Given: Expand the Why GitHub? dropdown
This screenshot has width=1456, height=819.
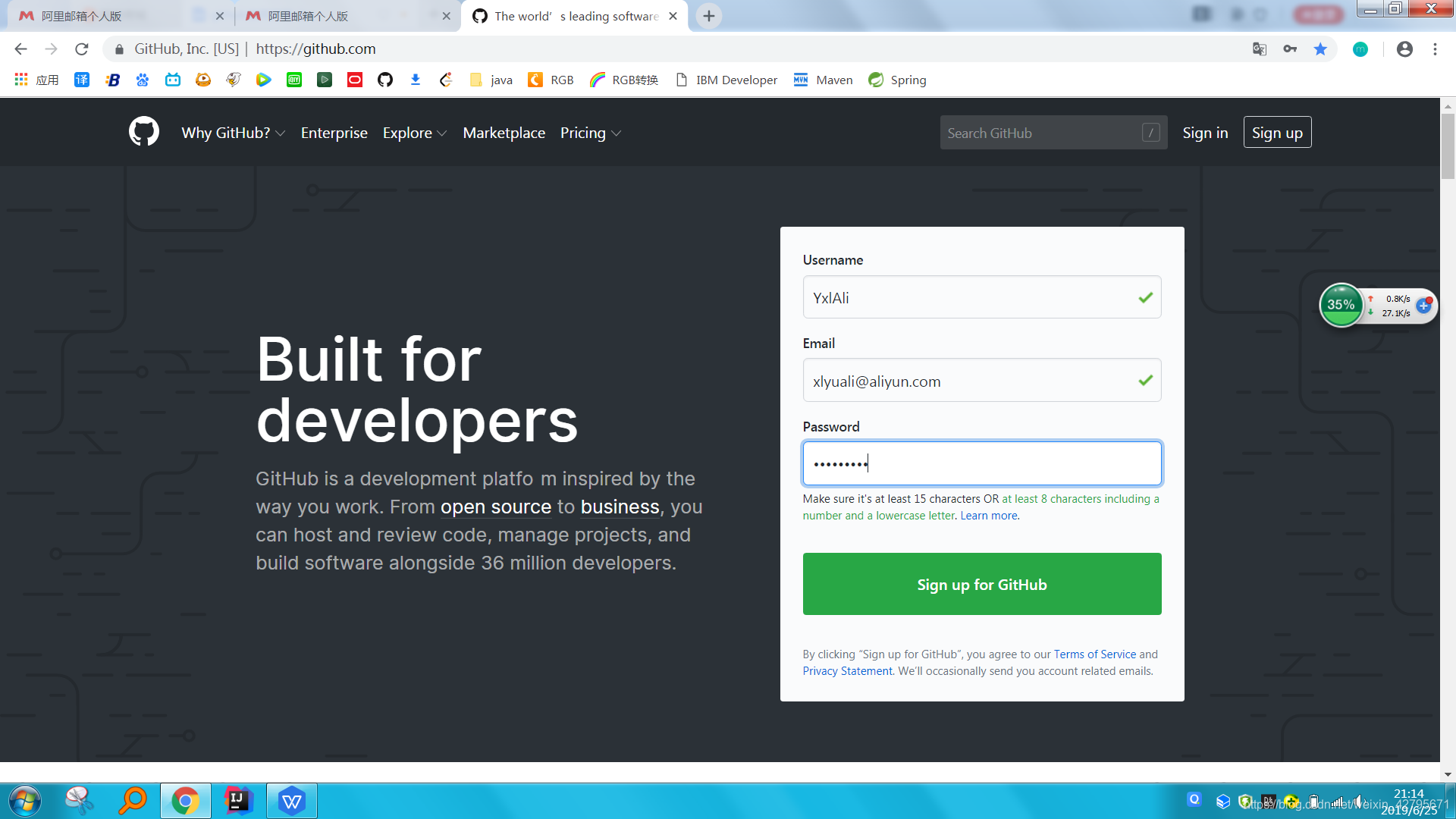Looking at the screenshot, I should [x=233, y=133].
